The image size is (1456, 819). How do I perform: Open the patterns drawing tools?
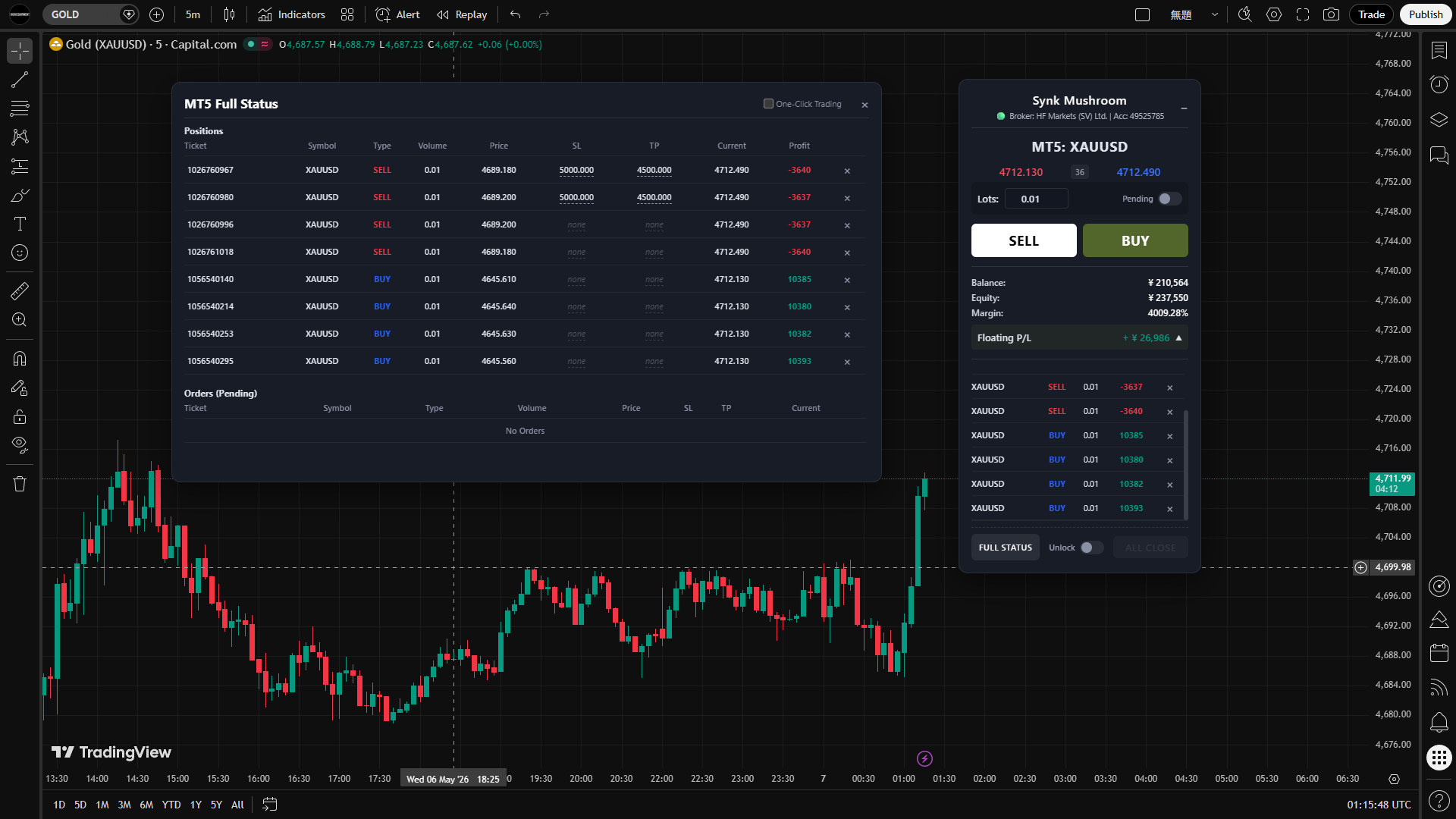[x=20, y=137]
